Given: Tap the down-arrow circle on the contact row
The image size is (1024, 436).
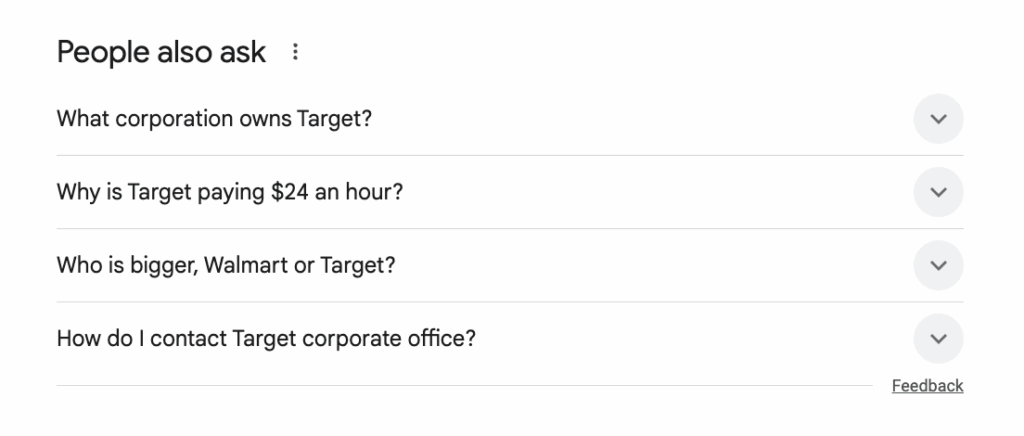Looking at the screenshot, I should click(x=938, y=339).
